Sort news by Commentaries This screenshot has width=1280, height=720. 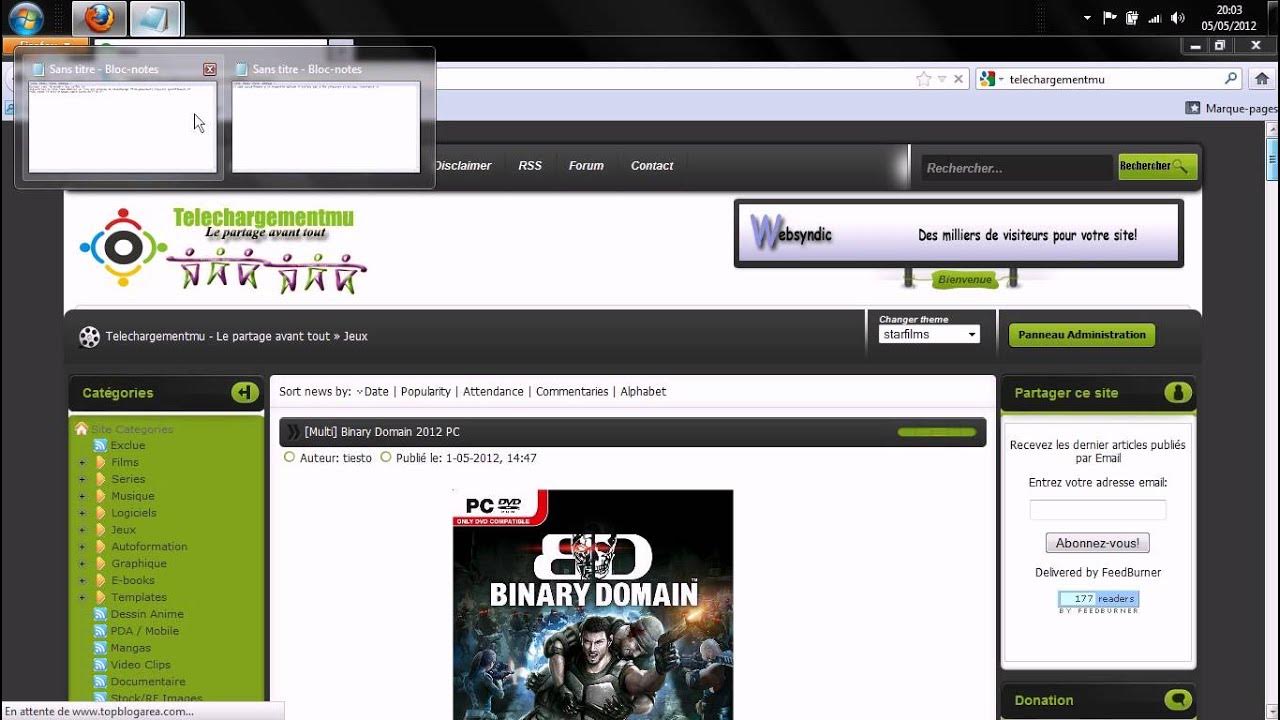[x=572, y=392]
